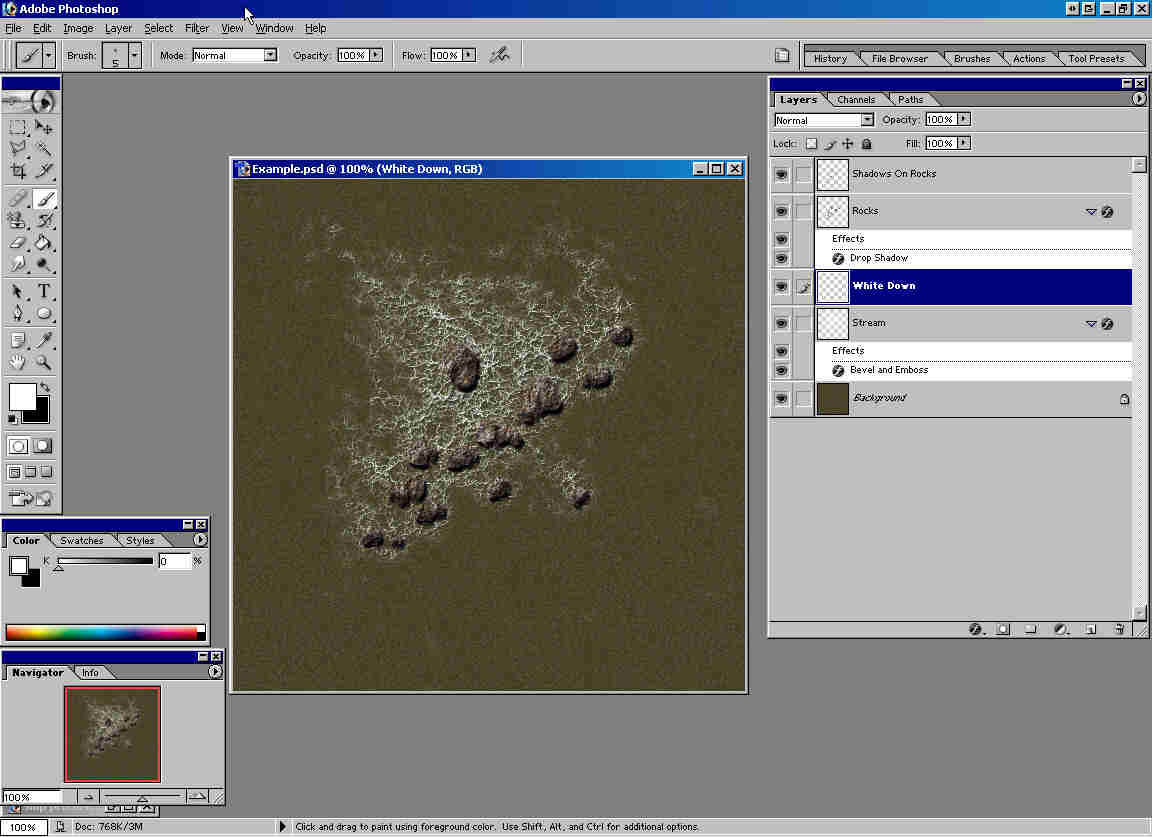The image size is (1152, 837).
Task: Select the Crop tool in the toolbox
Action: pyautogui.click(x=18, y=171)
